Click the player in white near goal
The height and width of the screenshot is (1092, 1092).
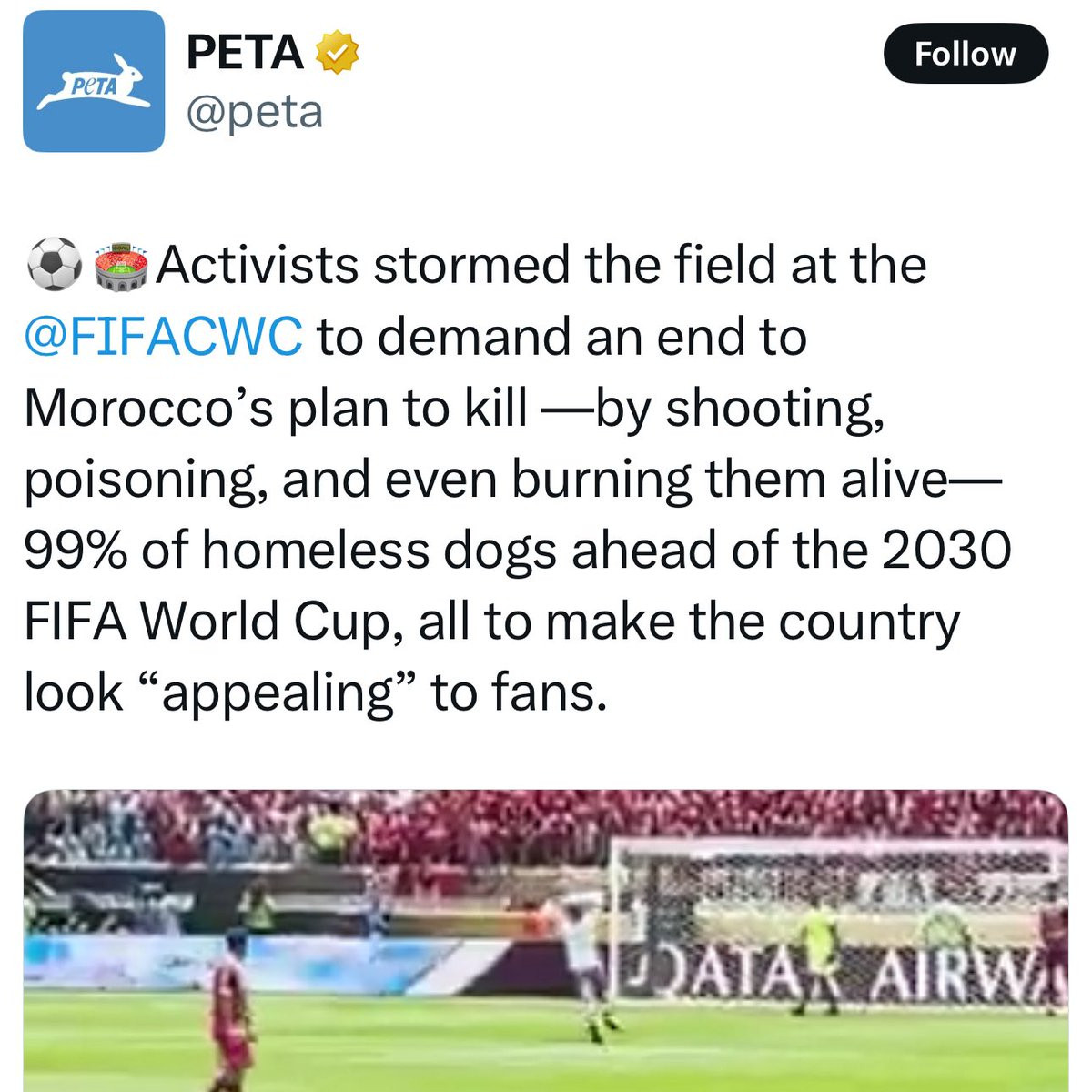586,965
